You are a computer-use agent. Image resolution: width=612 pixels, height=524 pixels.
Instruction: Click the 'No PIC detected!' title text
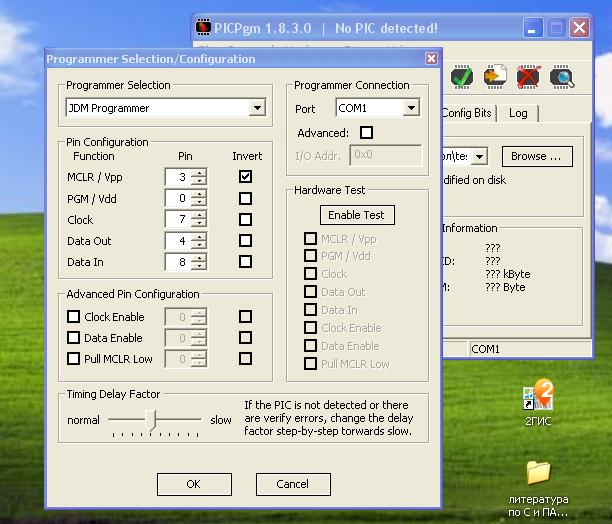pyautogui.click(x=386, y=28)
